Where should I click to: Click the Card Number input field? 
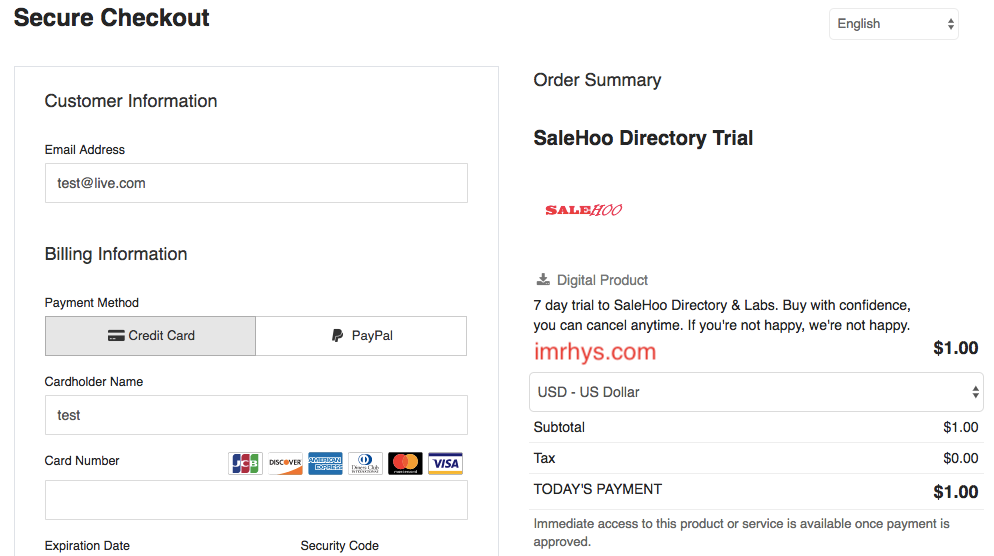pyautogui.click(x=256, y=500)
